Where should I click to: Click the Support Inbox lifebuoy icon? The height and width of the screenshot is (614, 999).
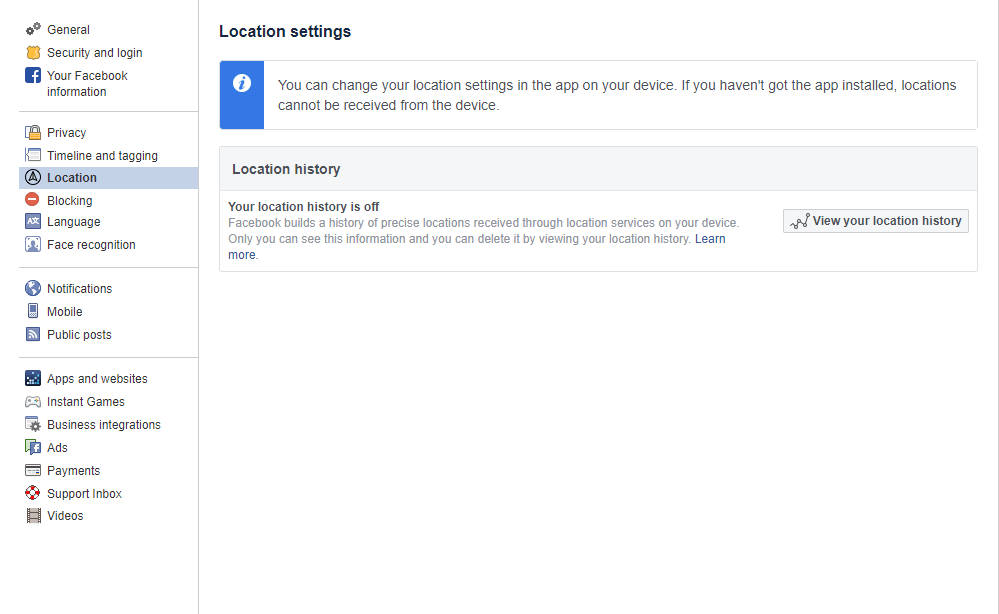point(33,494)
